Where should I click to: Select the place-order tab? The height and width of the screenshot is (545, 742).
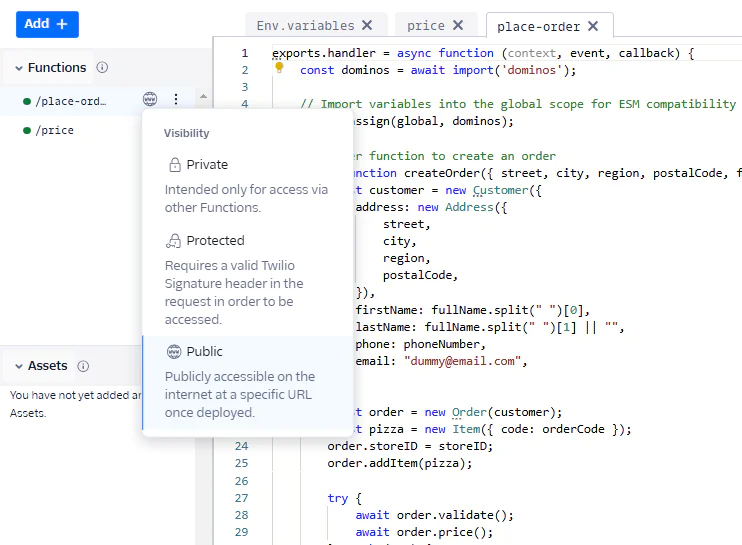[x=538, y=26]
